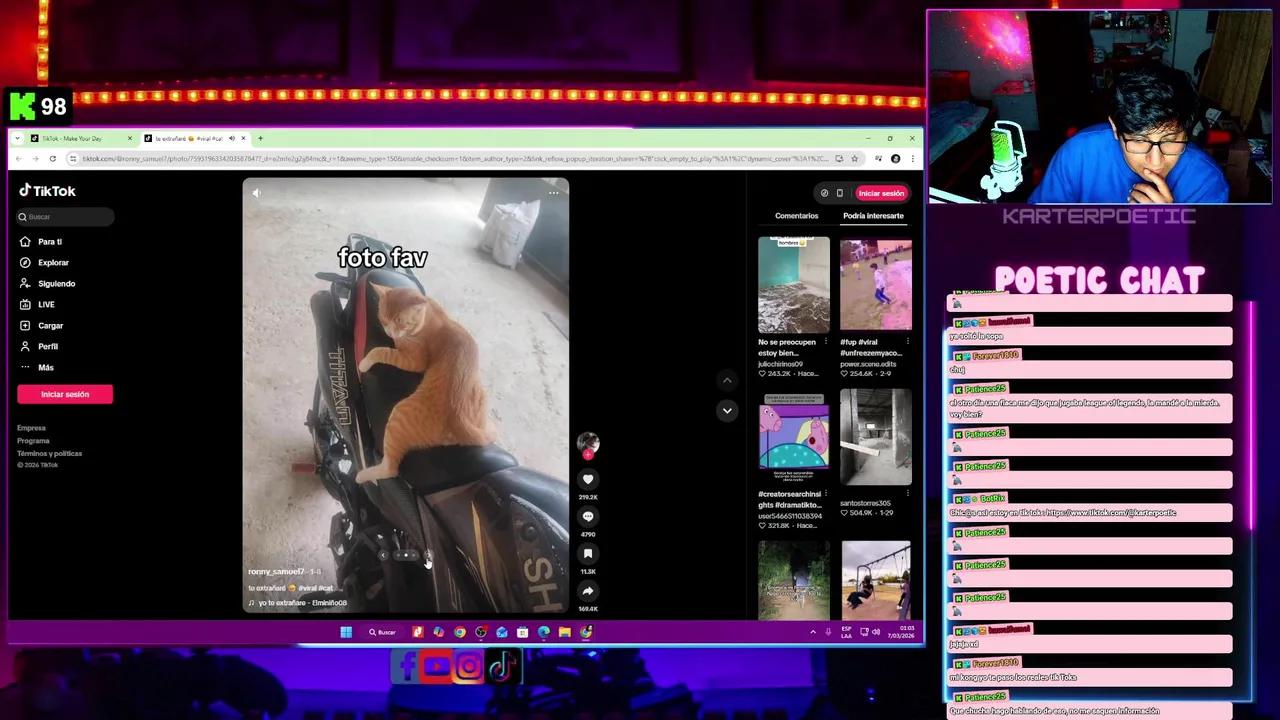Follow the author with the red plus badge

588,455
